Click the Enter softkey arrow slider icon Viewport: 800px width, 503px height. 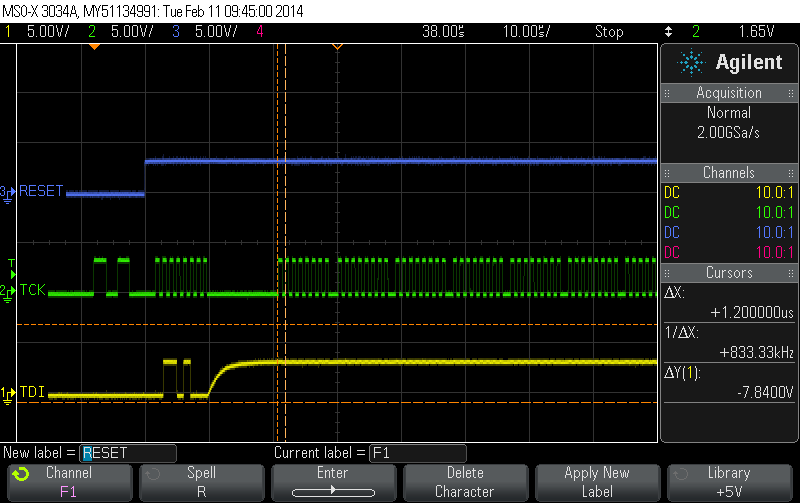pos(333,492)
